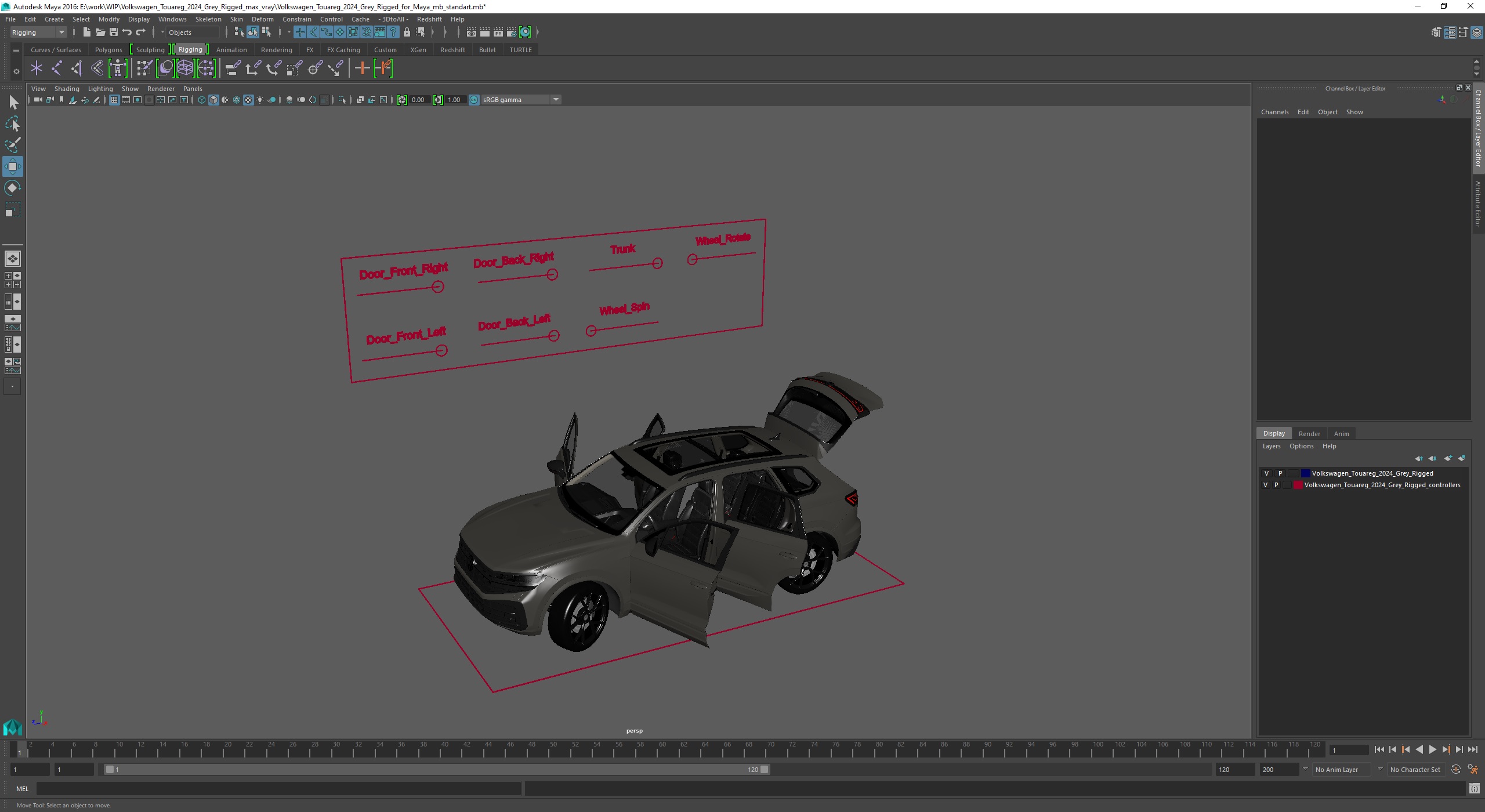Open the HumanIK character shelf icon
1485x812 pixels.
[117, 68]
